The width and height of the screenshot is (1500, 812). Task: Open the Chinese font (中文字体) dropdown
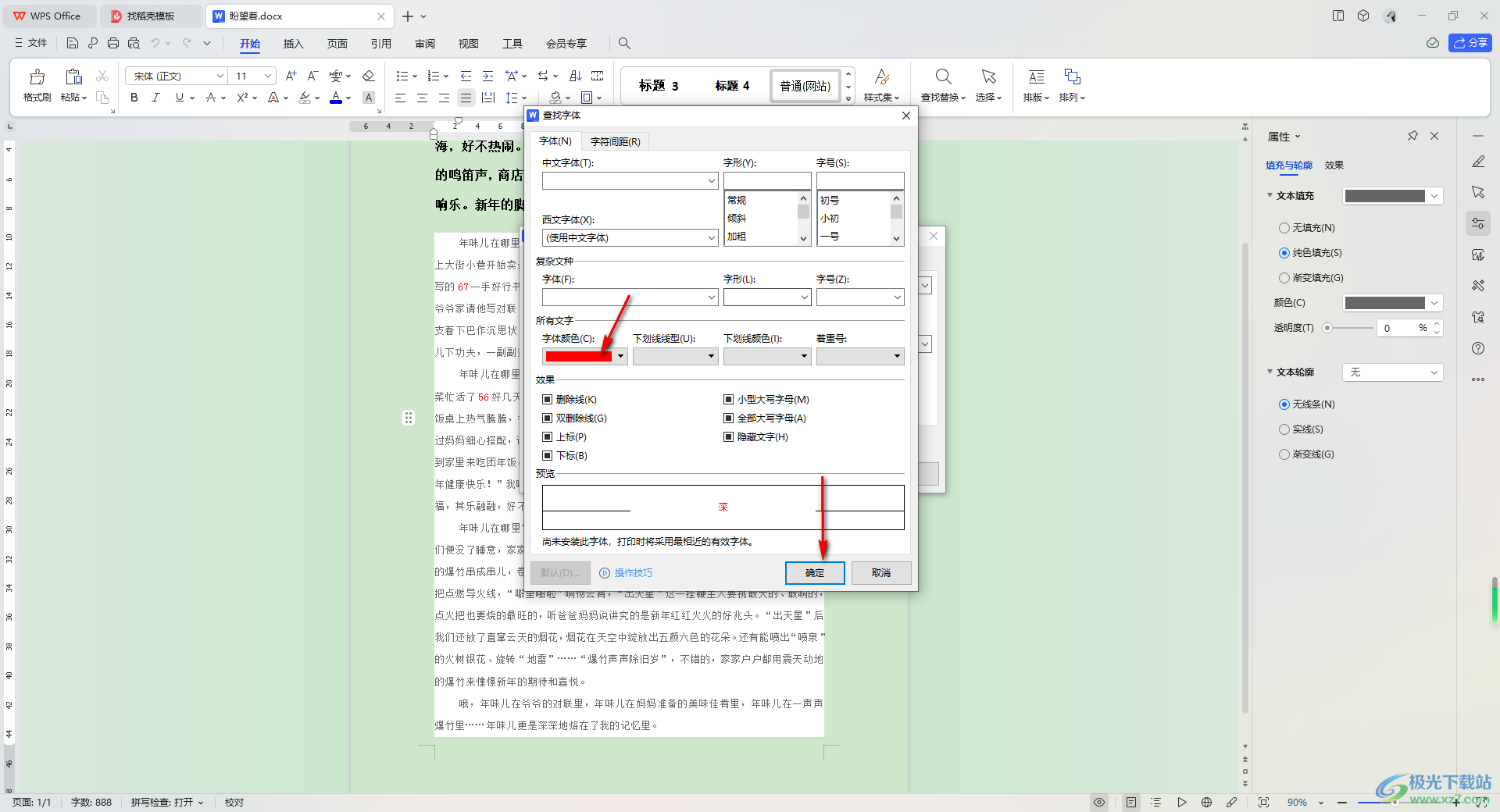[x=711, y=181]
